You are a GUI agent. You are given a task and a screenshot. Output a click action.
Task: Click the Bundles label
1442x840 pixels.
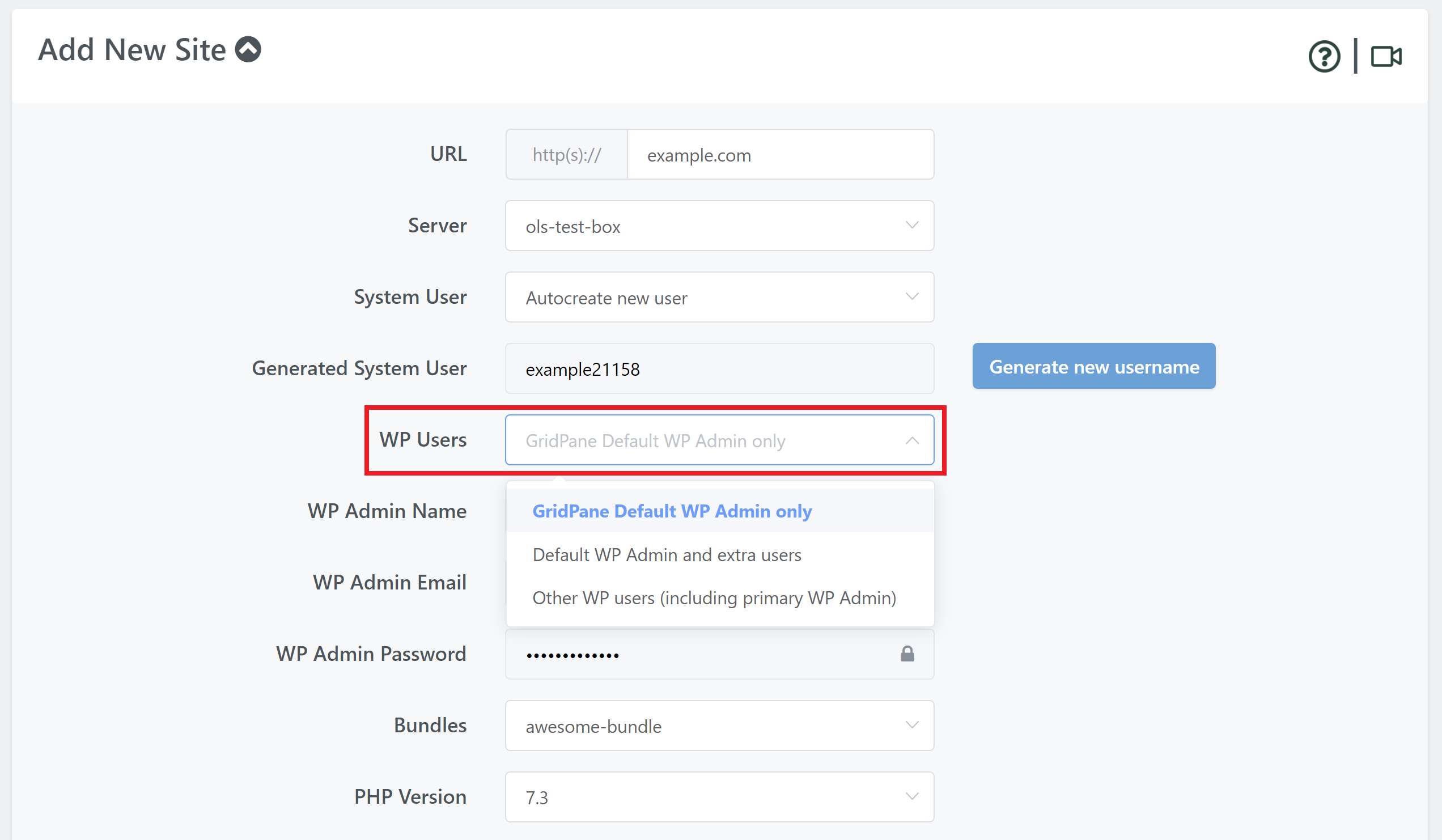pyautogui.click(x=430, y=725)
